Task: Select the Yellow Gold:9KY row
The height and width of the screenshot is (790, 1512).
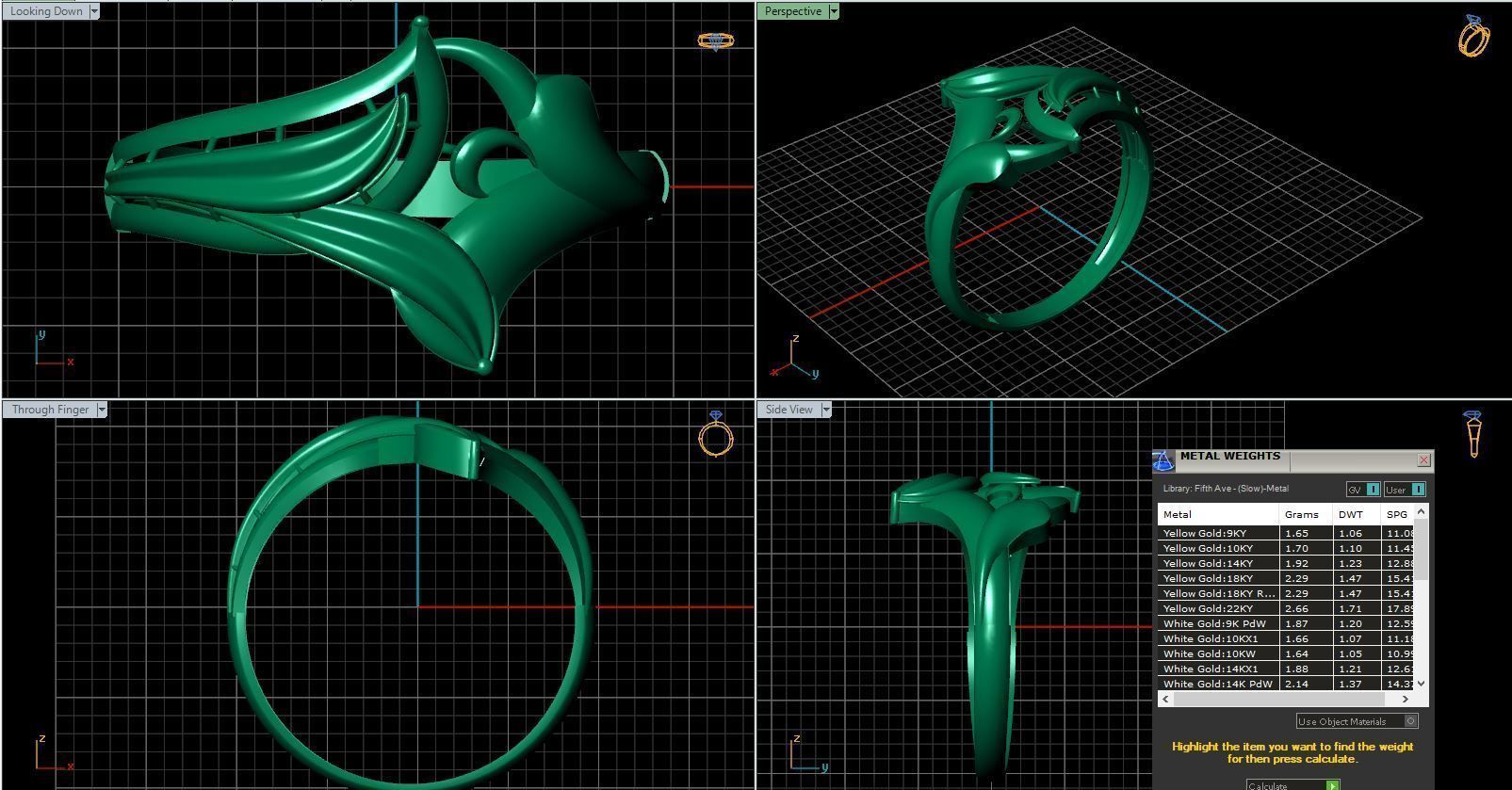Action: (x=1287, y=533)
